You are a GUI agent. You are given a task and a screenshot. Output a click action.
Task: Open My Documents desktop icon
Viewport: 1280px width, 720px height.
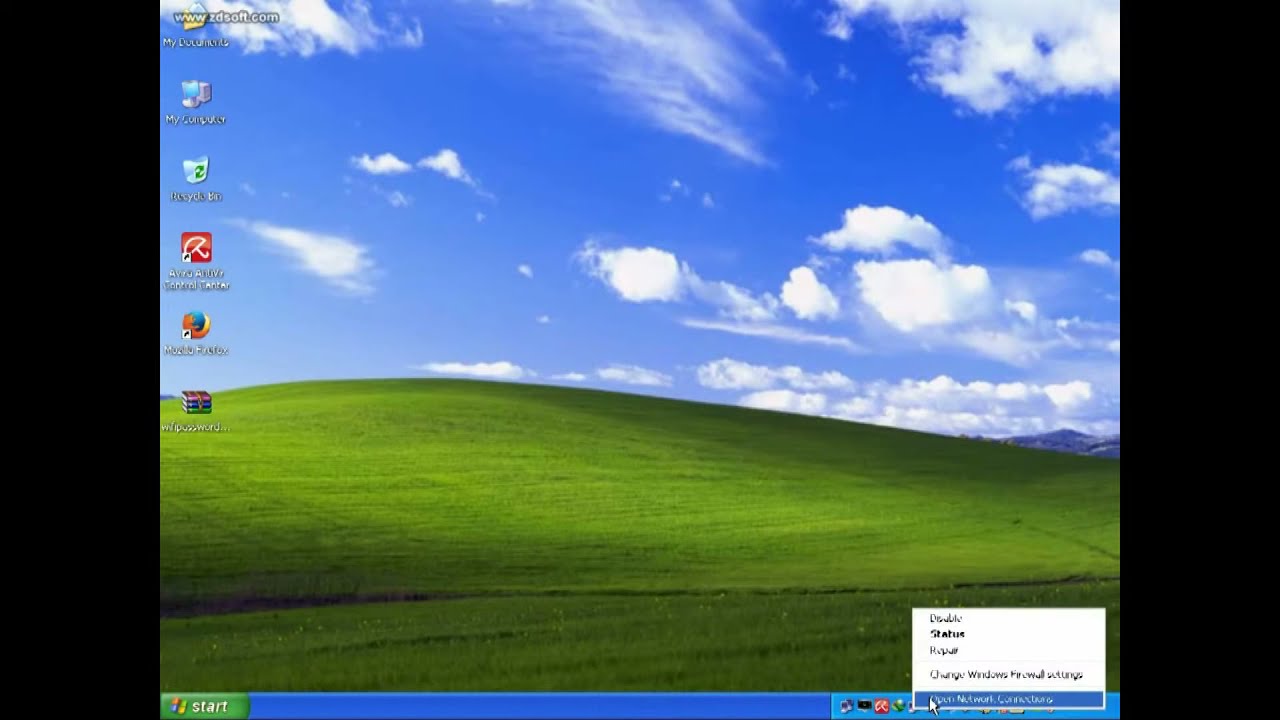pos(196,26)
